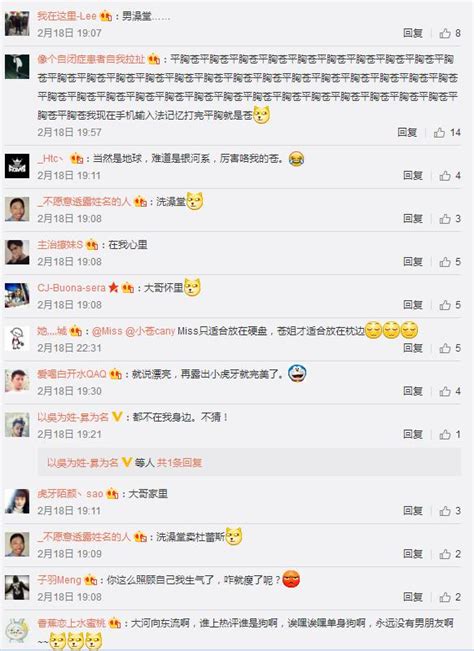Open 像个自闭症患者自我拉扯 user profile
The height and width of the screenshot is (651, 474).
click(x=91, y=59)
